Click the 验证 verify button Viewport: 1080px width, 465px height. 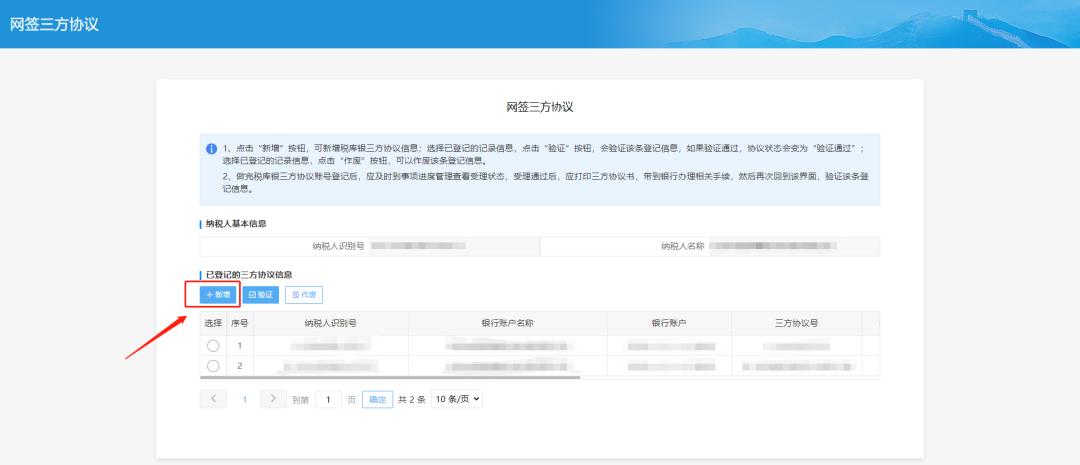(261, 295)
